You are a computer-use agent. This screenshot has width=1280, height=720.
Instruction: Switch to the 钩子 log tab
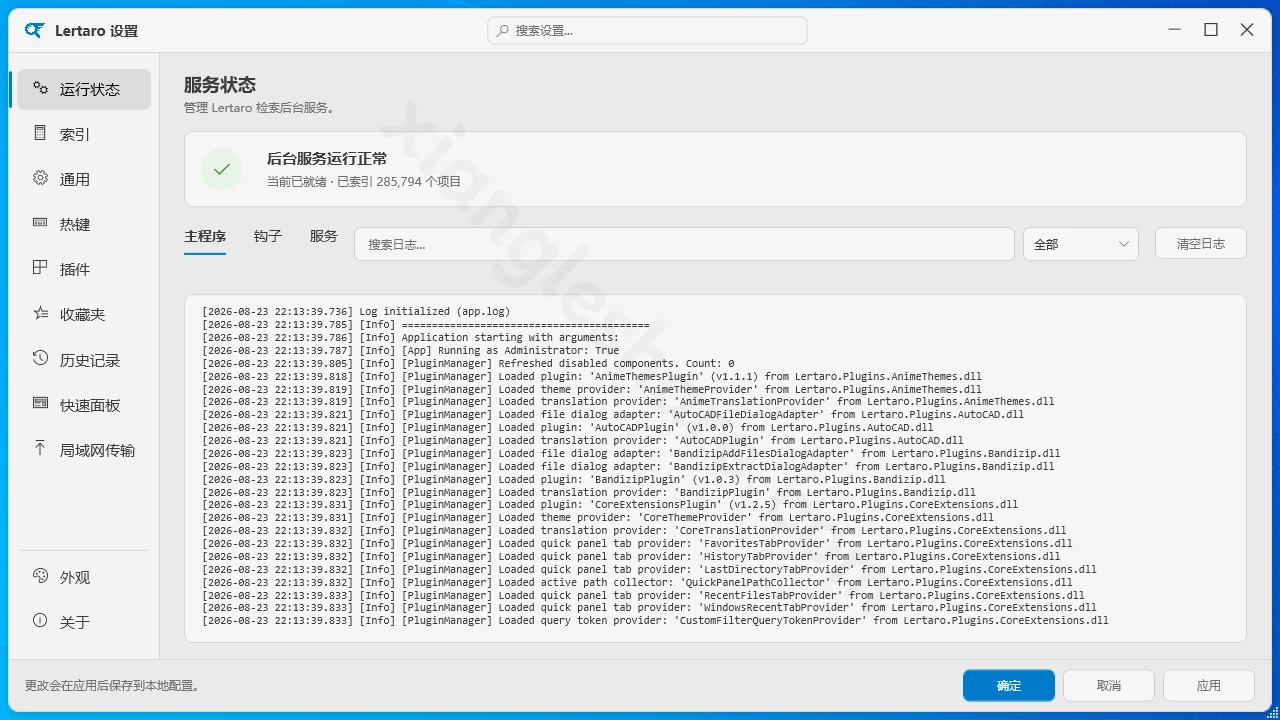coord(268,237)
